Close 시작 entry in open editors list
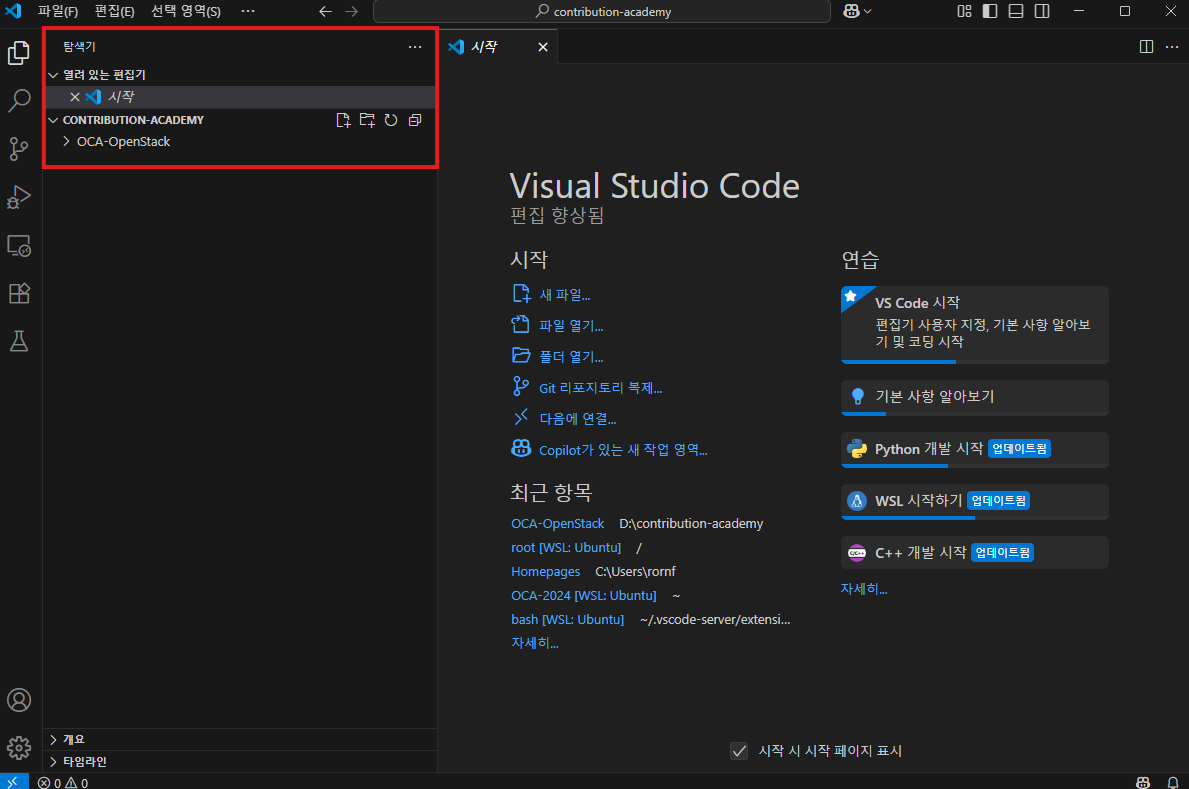The image size is (1189, 789). 75,97
